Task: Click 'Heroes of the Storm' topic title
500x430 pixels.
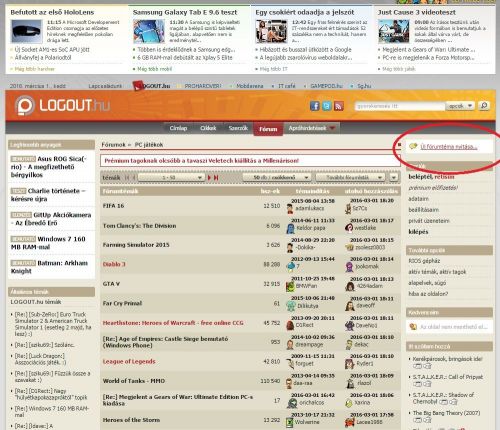Action: pyautogui.click(x=131, y=420)
